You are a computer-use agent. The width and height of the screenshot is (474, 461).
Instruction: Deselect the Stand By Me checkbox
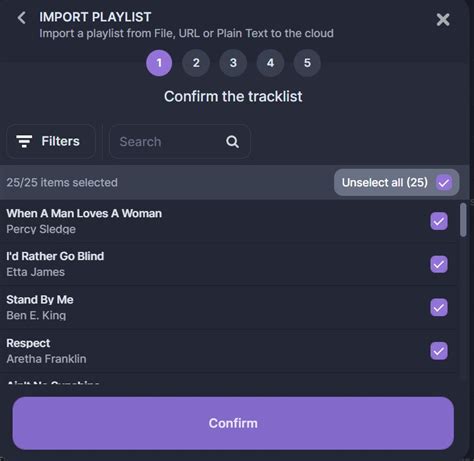coord(439,307)
